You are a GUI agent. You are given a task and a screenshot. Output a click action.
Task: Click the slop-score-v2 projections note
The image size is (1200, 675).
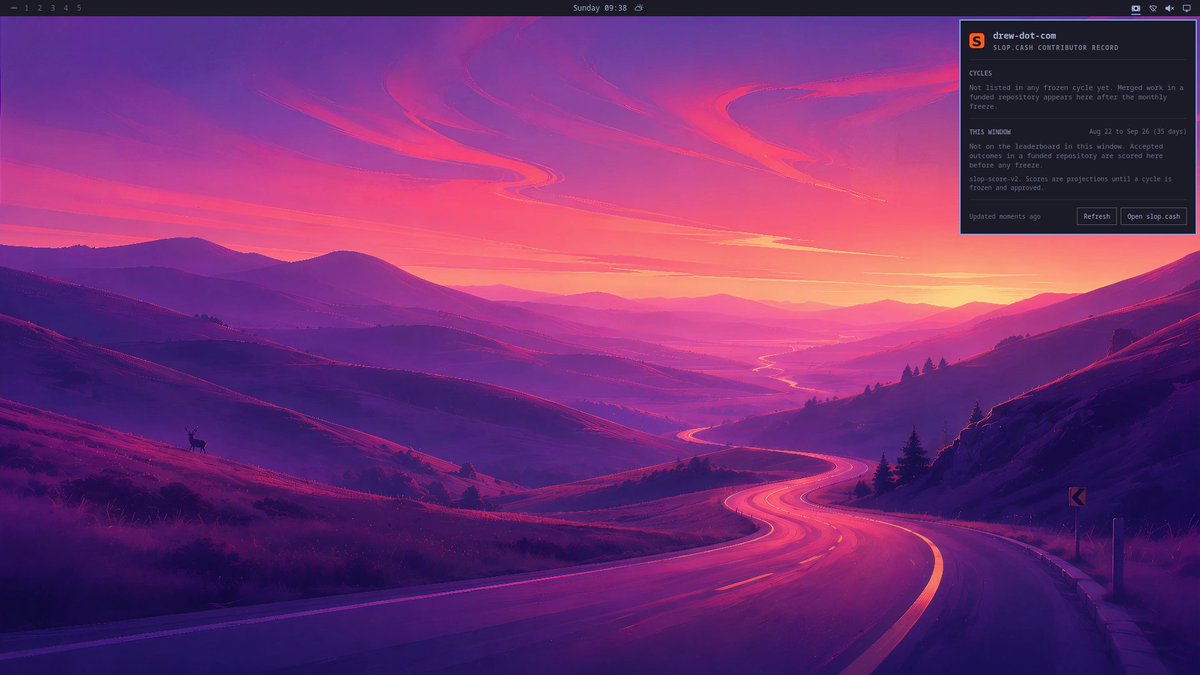click(x=1070, y=182)
